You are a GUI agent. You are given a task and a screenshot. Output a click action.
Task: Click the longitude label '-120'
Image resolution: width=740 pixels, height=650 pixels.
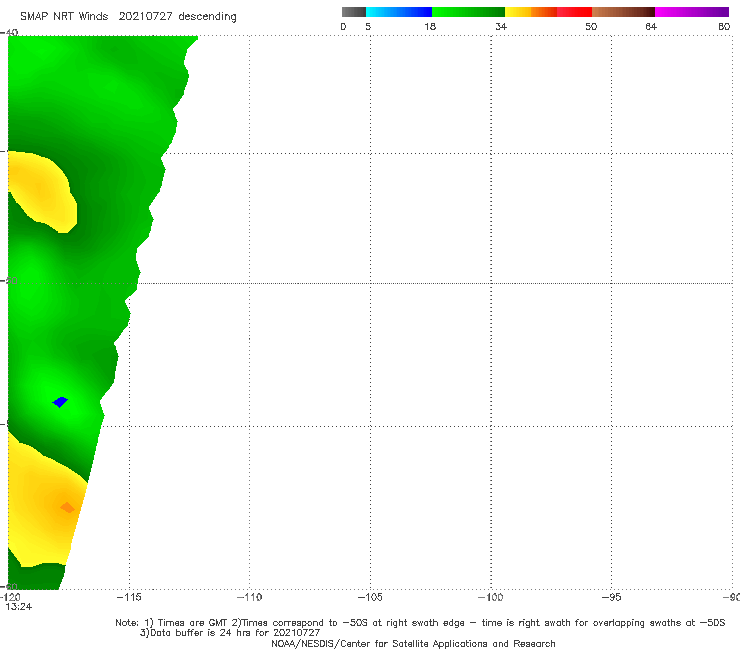click(10, 597)
